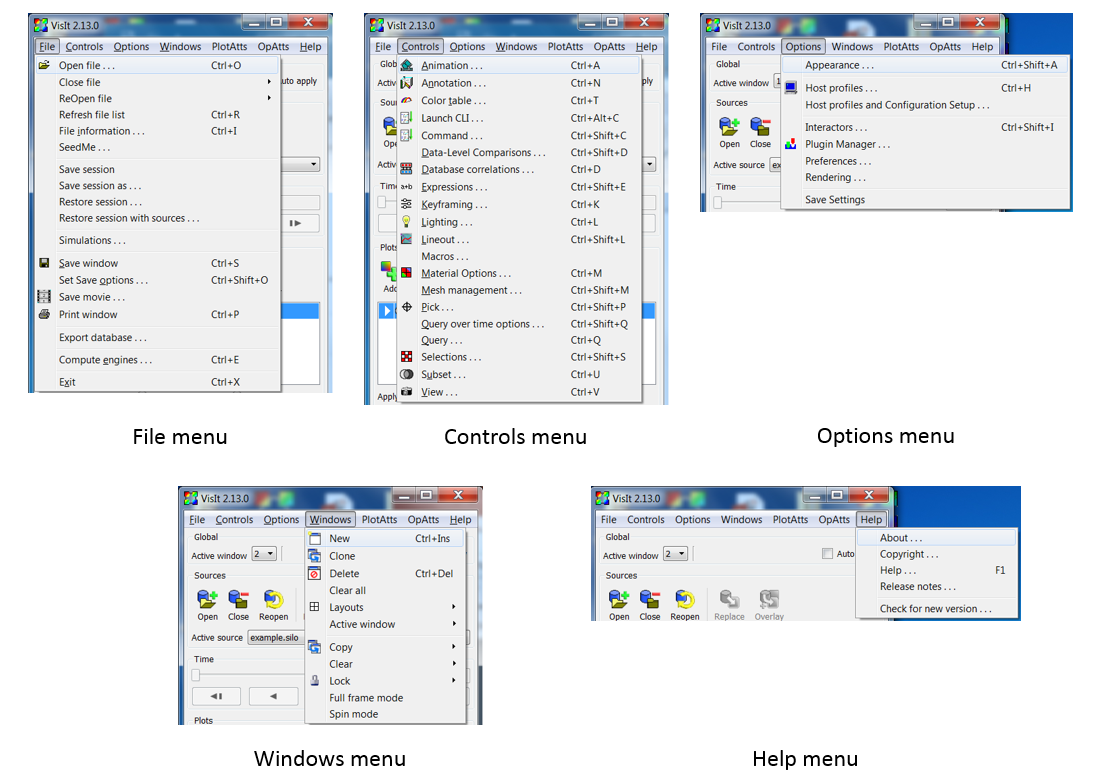
Task: Click the Pick crosshair icon
Action: pyautogui.click(x=407, y=307)
